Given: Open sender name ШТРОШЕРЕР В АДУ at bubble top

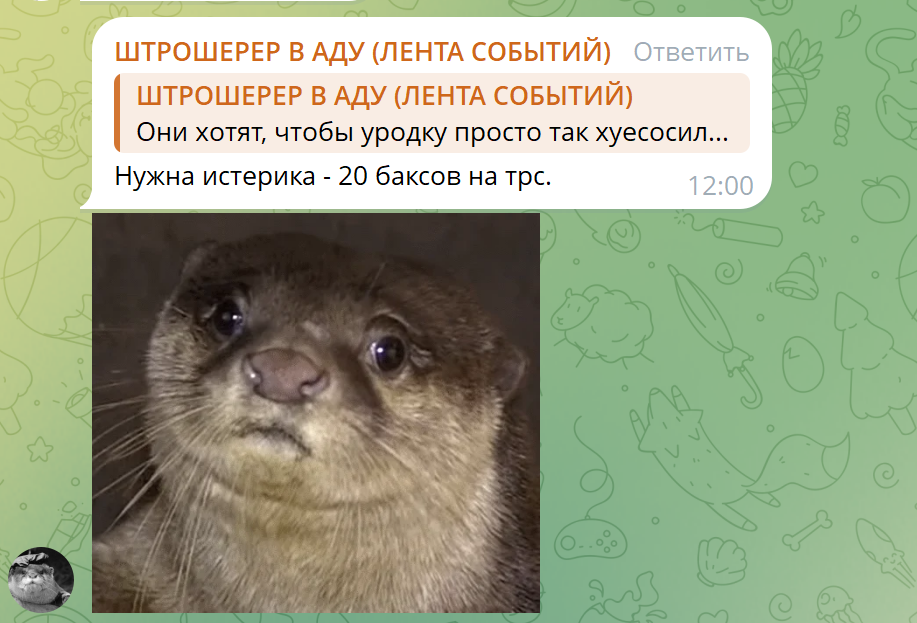Looking at the screenshot, I should tap(363, 51).
